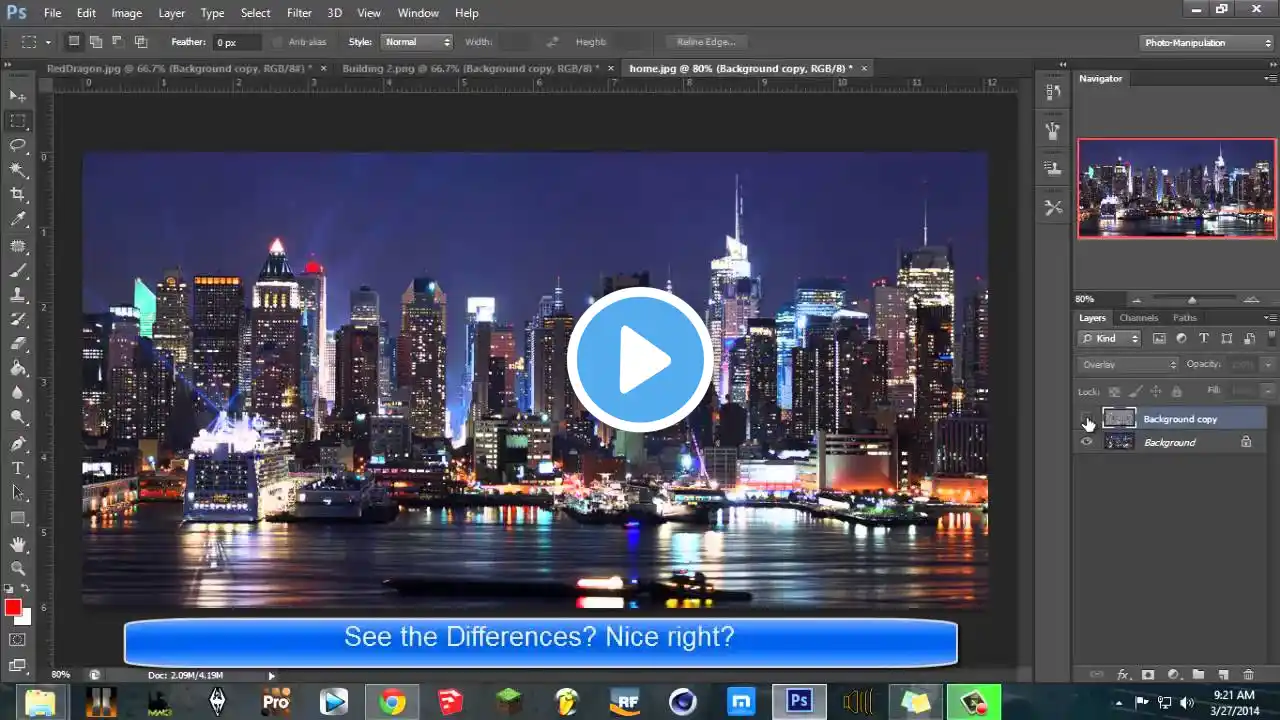Open the Overlay blend mode dropdown

1129,365
